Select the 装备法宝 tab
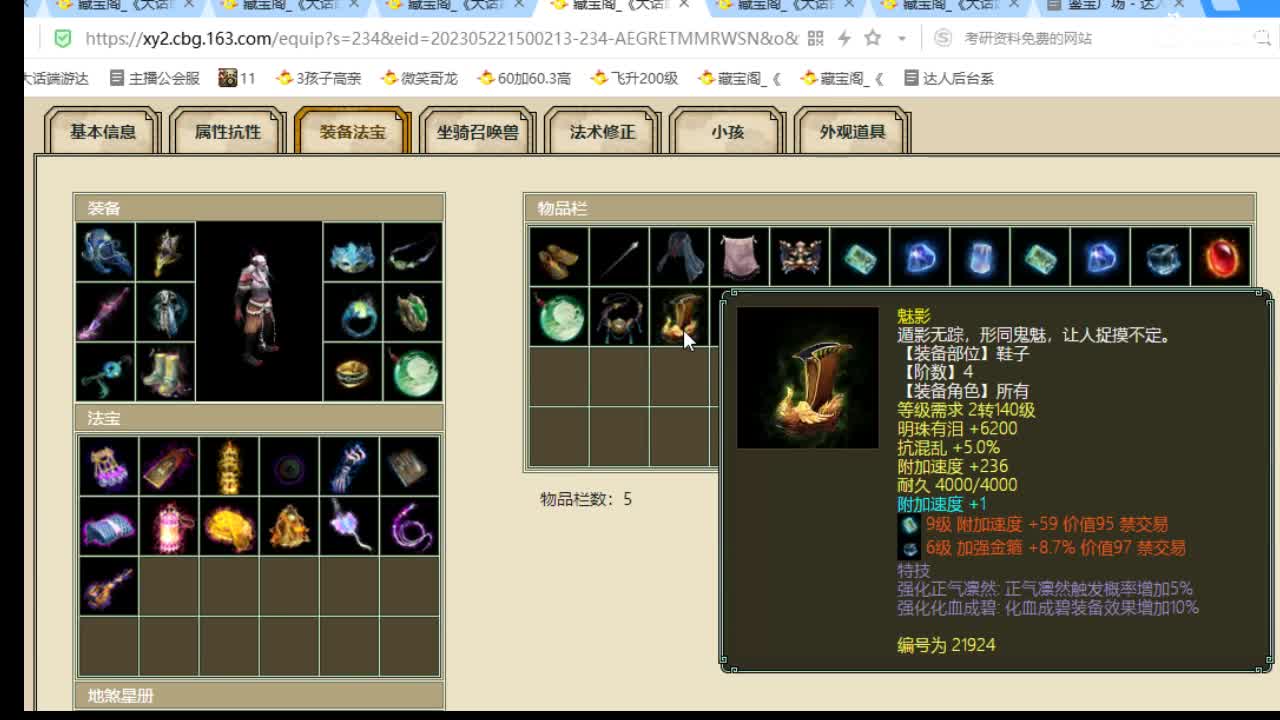1280x720 pixels. tap(353, 131)
